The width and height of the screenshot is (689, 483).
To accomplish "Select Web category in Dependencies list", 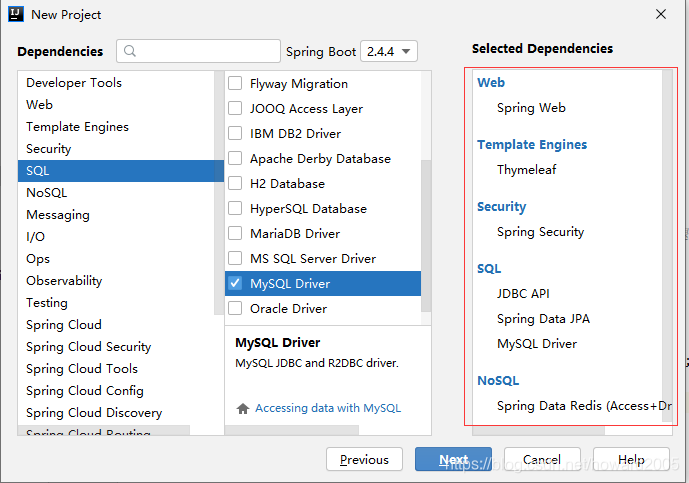I will tap(116, 105).
